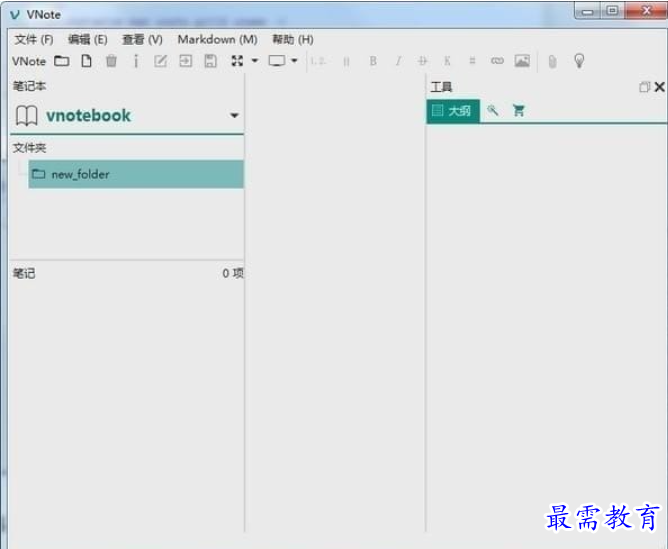668x549 pixels.
Task: Click the notebook book icon
Action: 26,116
